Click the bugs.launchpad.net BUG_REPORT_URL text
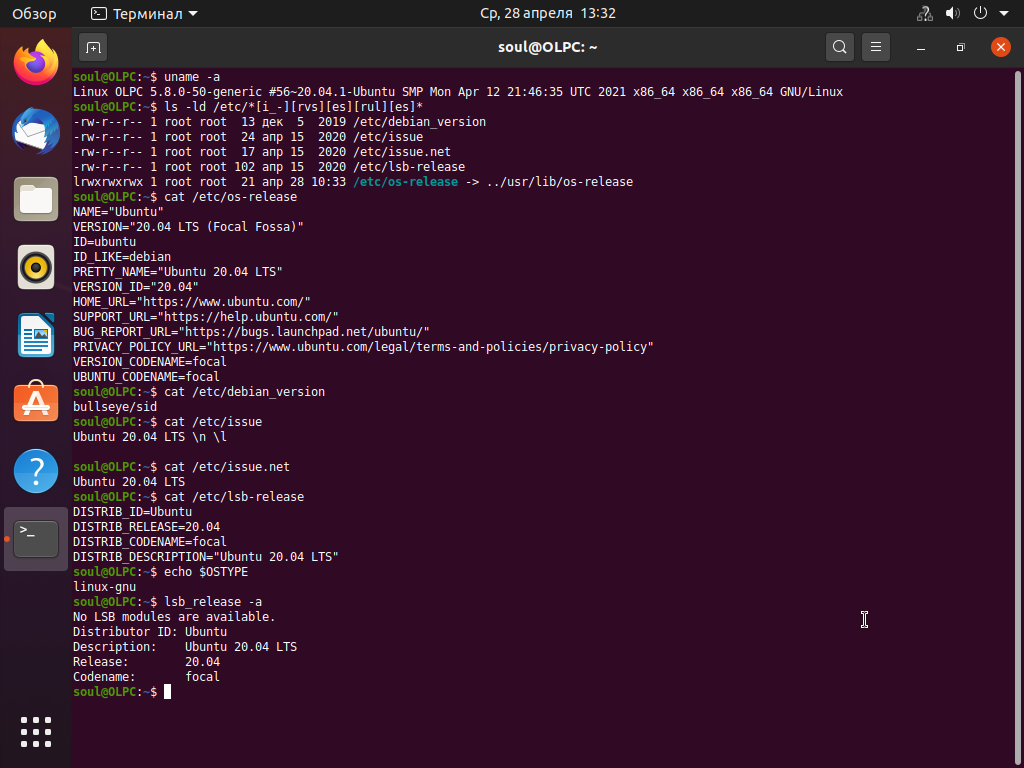1024x768 pixels. coord(304,332)
